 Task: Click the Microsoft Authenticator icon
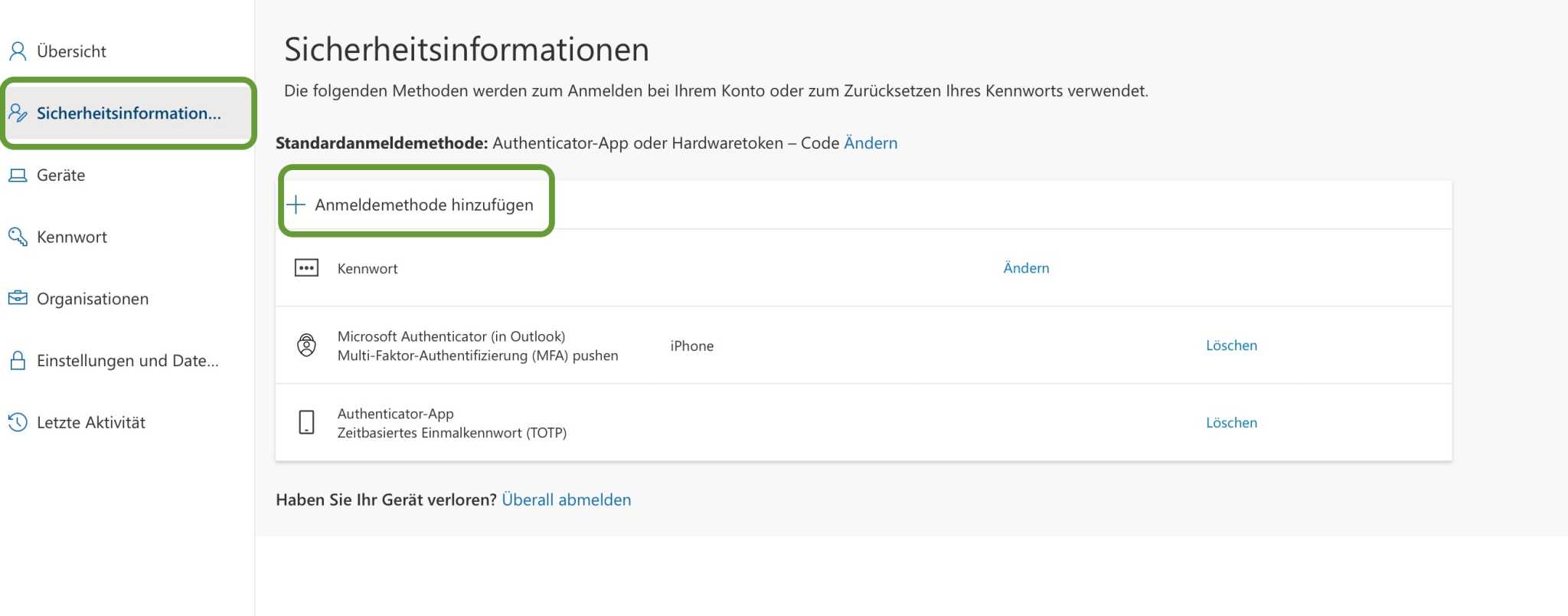point(305,346)
